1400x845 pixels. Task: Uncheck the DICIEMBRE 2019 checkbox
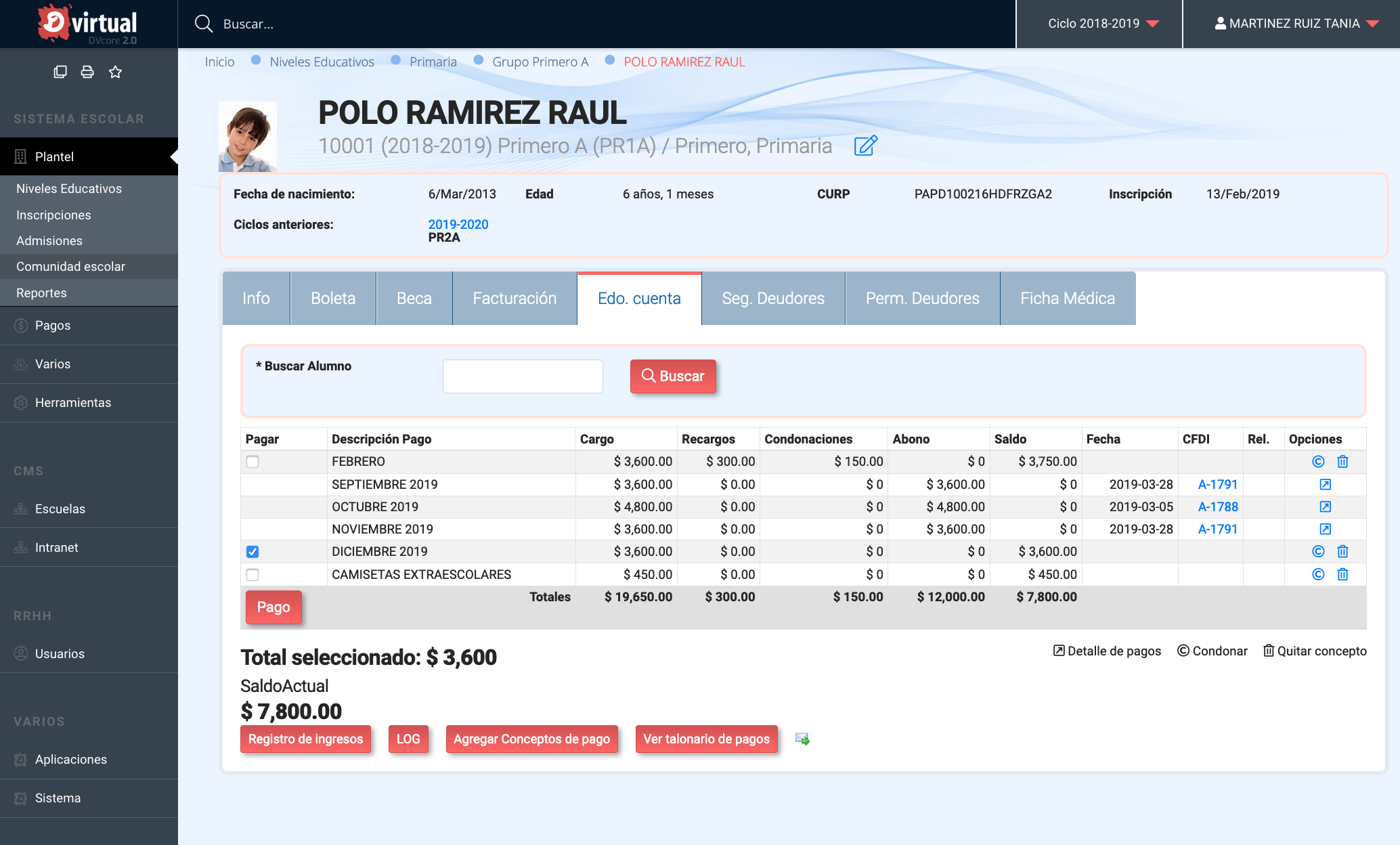(253, 552)
